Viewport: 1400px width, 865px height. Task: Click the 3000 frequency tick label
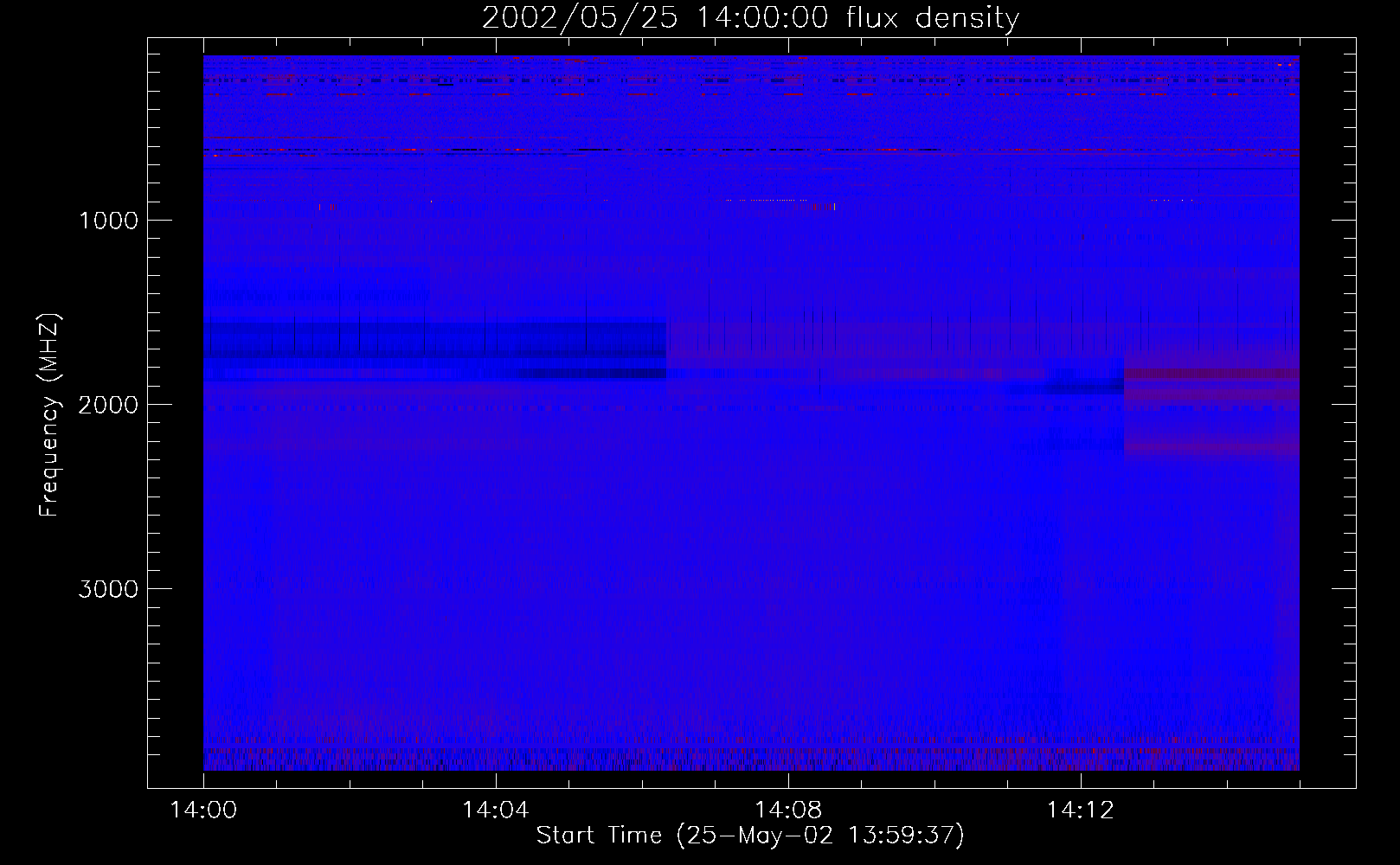[x=108, y=589]
